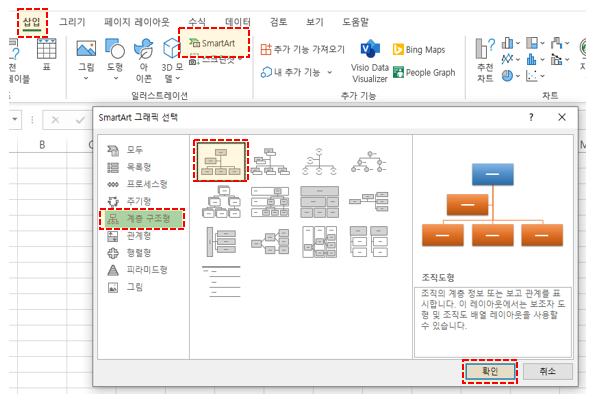The height and width of the screenshot is (398, 596).
Task: Choose the circle picture hierarchy layout
Action: point(369,162)
